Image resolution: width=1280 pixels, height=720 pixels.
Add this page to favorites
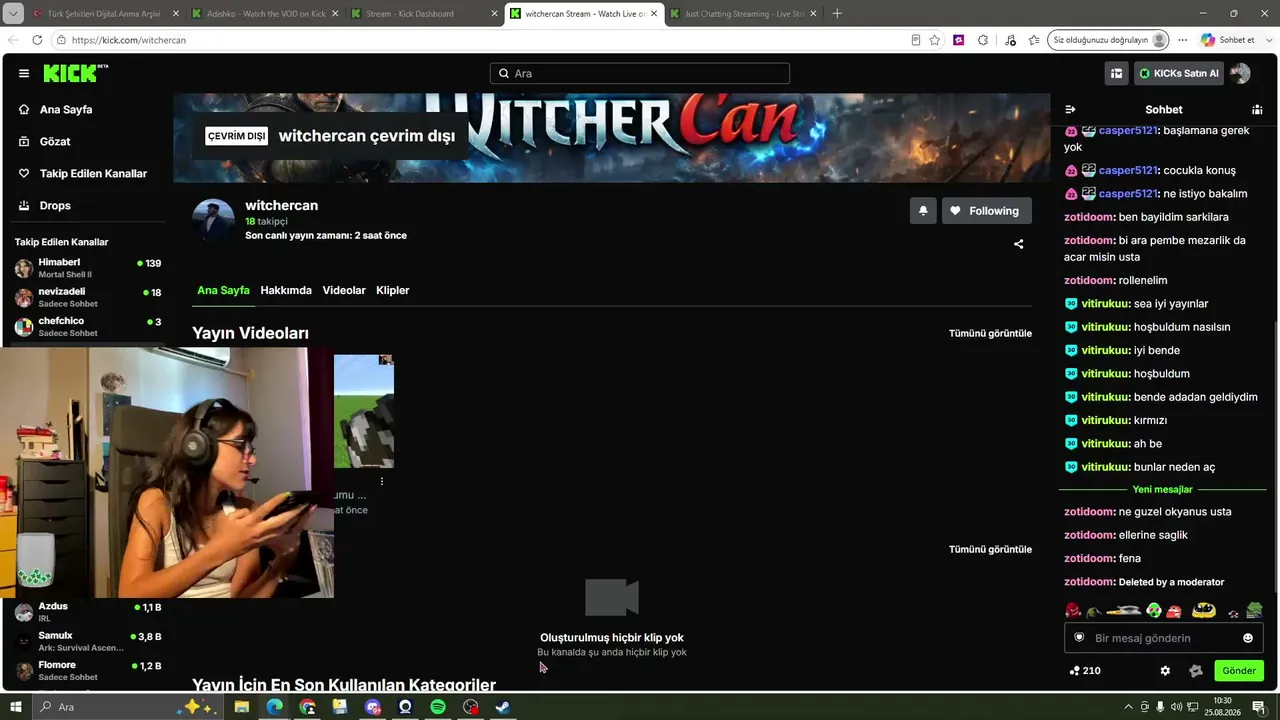[x=935, y=40]
